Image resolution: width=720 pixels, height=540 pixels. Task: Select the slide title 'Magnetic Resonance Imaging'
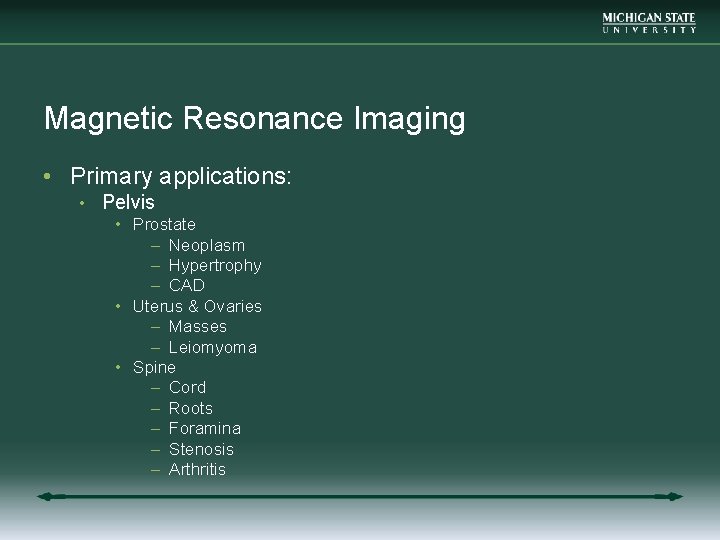pos(255,119)
